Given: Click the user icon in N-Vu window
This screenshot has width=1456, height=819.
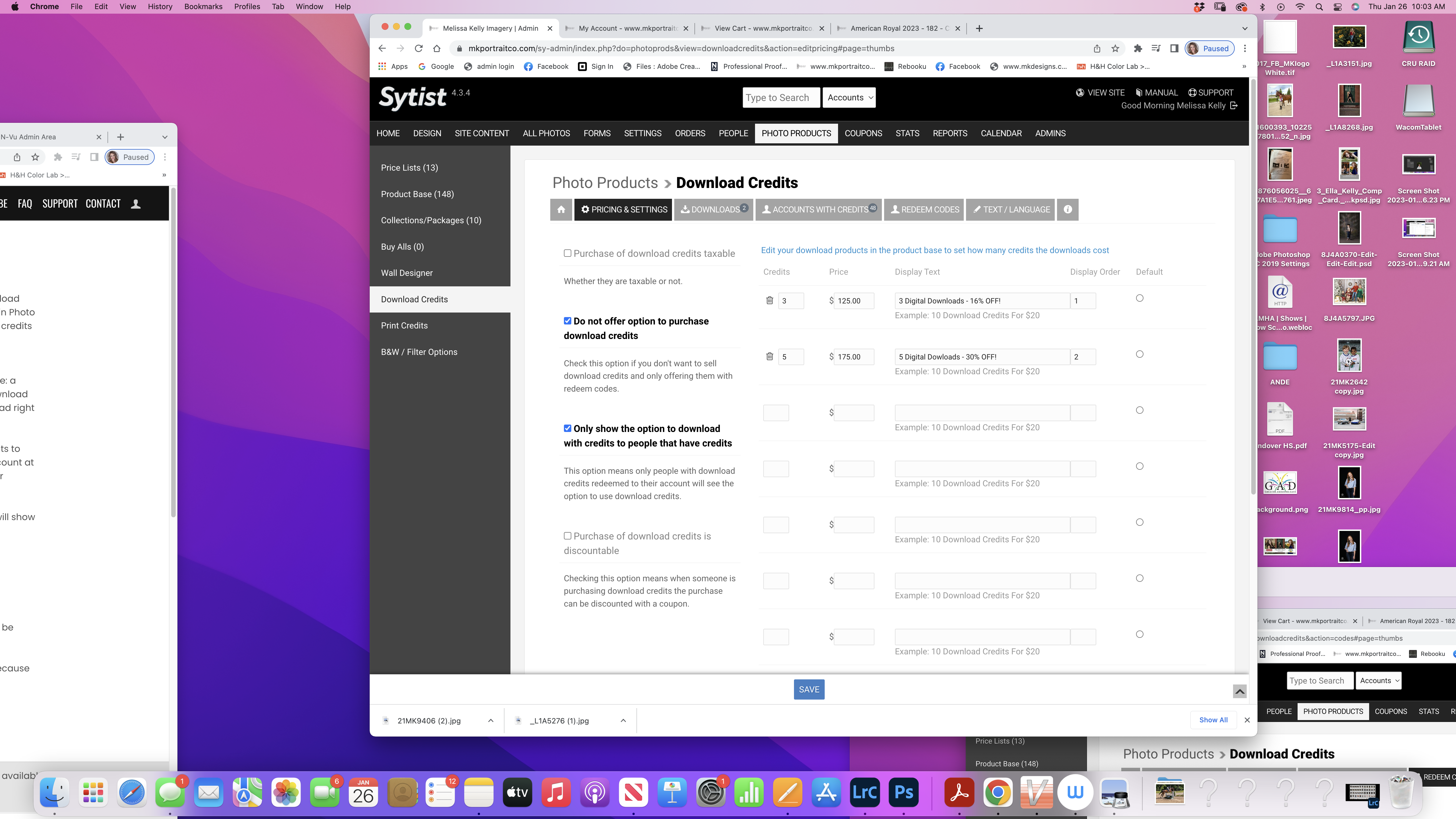Looking at the screenshot, I should click(136, 204).
